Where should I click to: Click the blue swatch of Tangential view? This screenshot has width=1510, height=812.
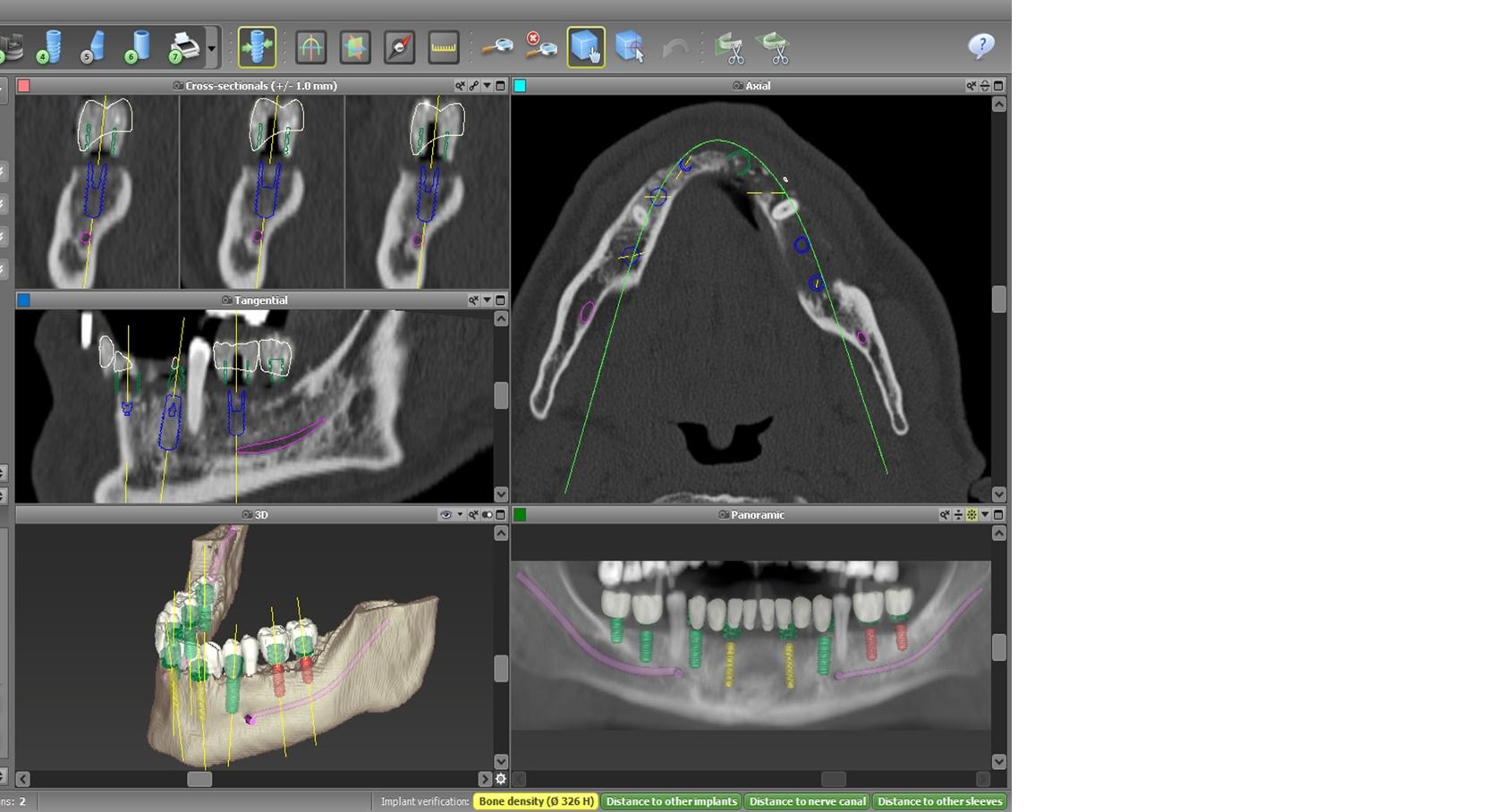pyautogui.click(x=24, y=300)
